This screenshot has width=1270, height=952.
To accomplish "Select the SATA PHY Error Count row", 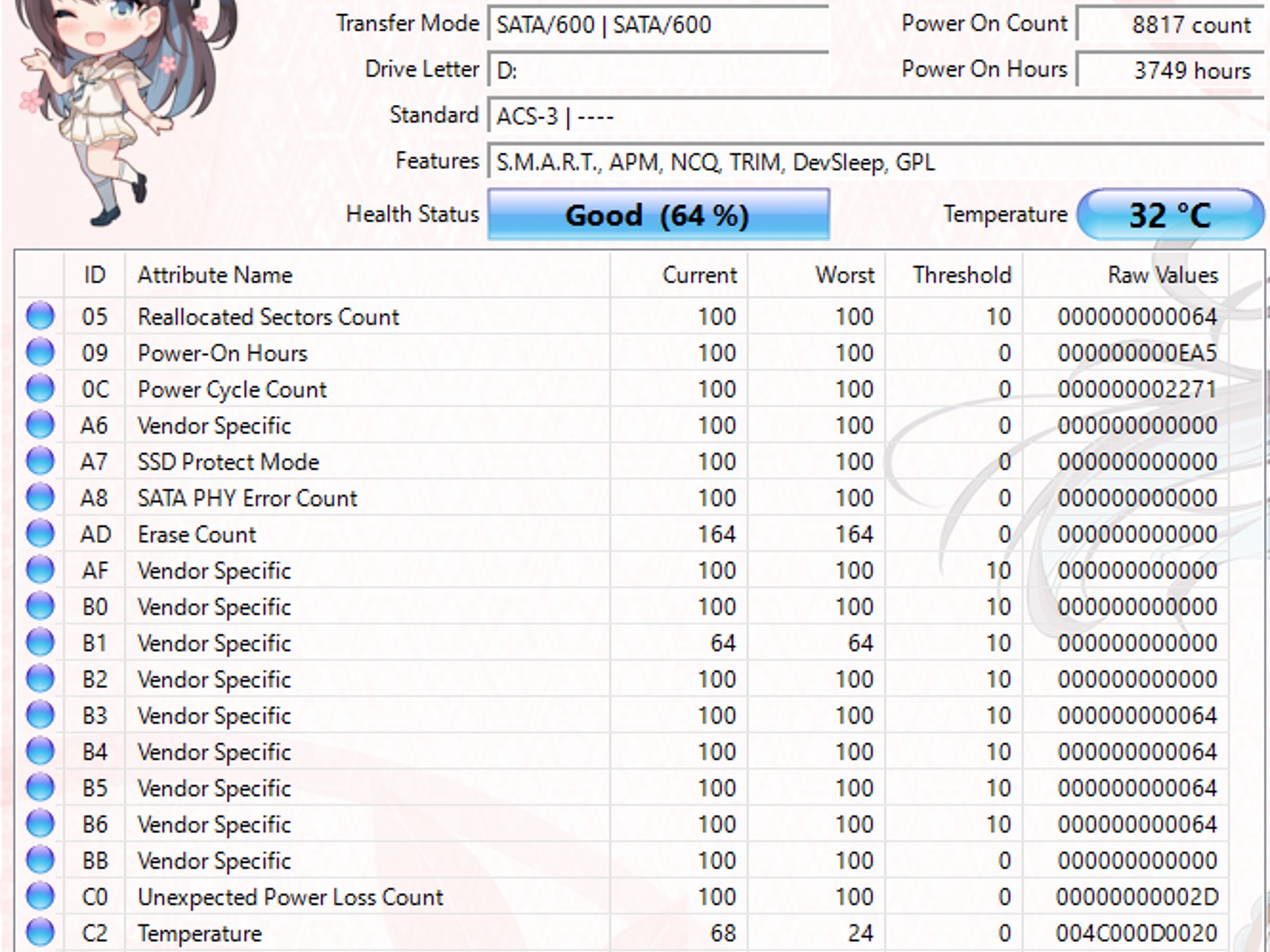I will coord(622,498).
